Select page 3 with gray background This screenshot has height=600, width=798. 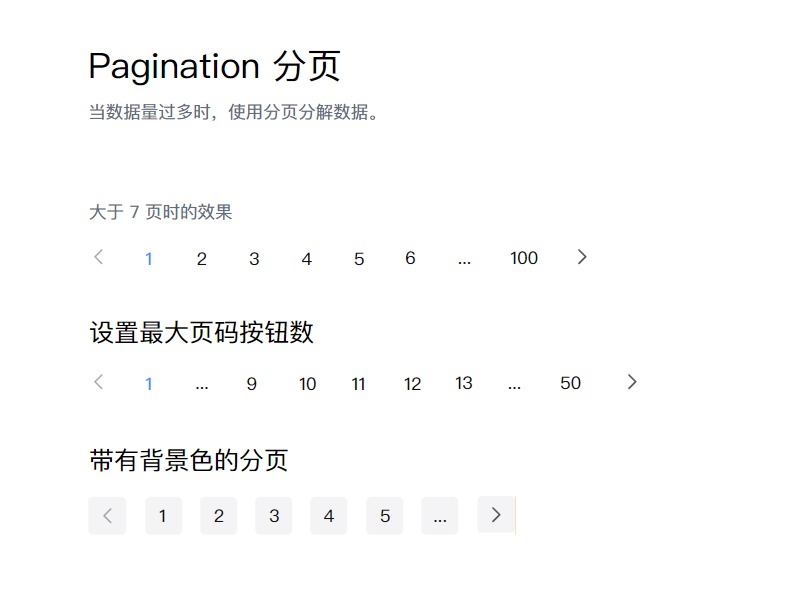[x=274, y=516]
